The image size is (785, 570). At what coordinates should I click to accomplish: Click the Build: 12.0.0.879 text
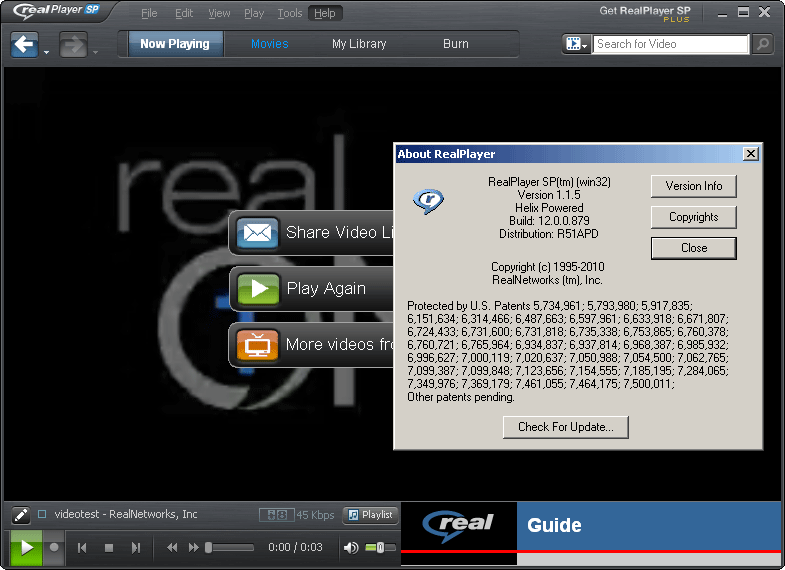[549, 221]
